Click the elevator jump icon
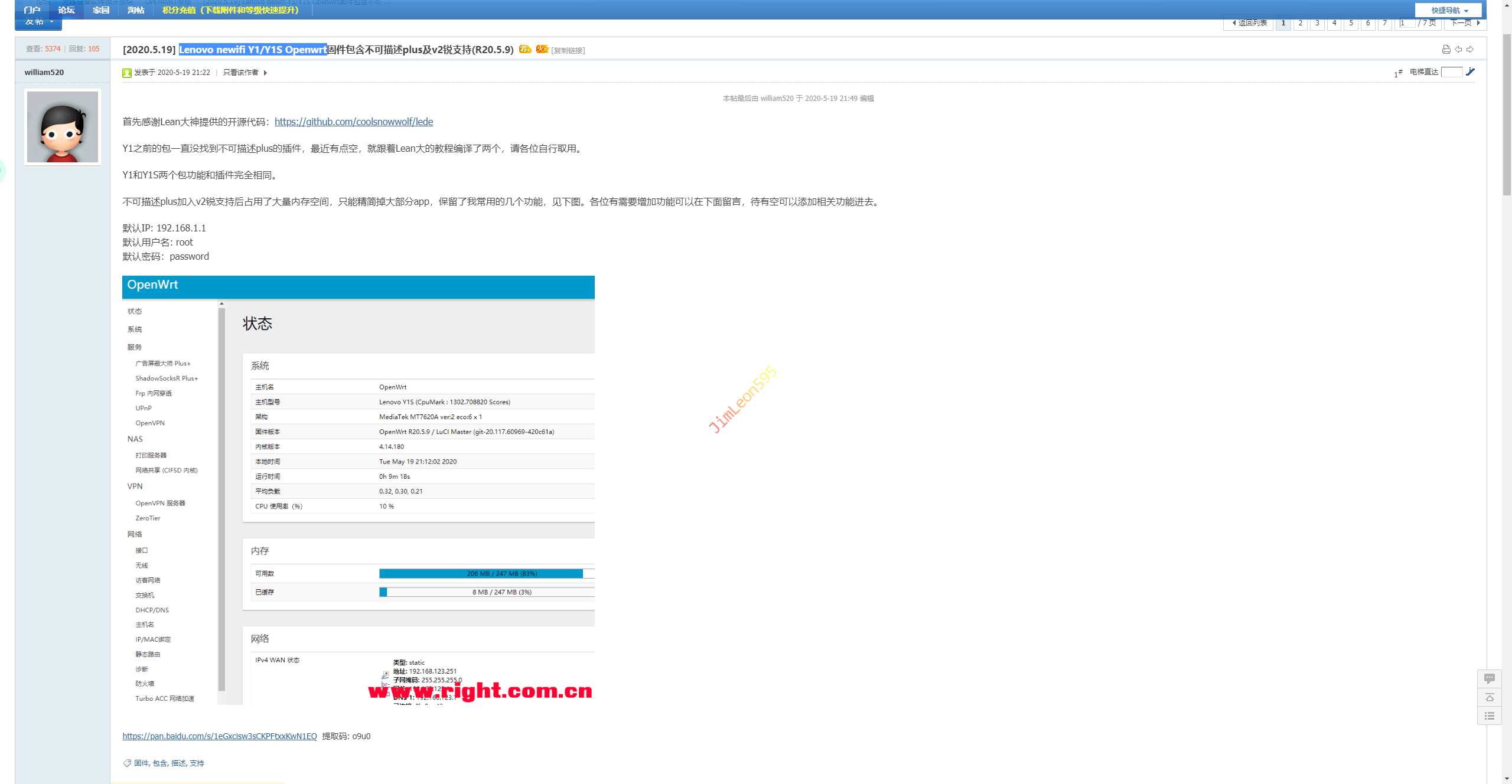Screen dimensions: 1512x784 (x=1471, y=72)
